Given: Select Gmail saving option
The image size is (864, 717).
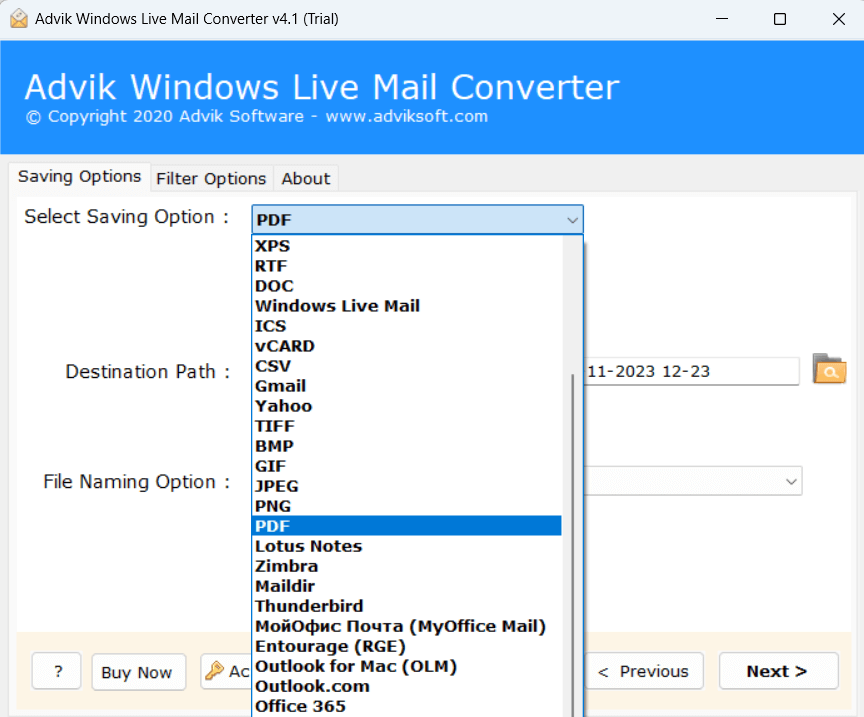Looking at the screenshot, I should coord(407,386).
